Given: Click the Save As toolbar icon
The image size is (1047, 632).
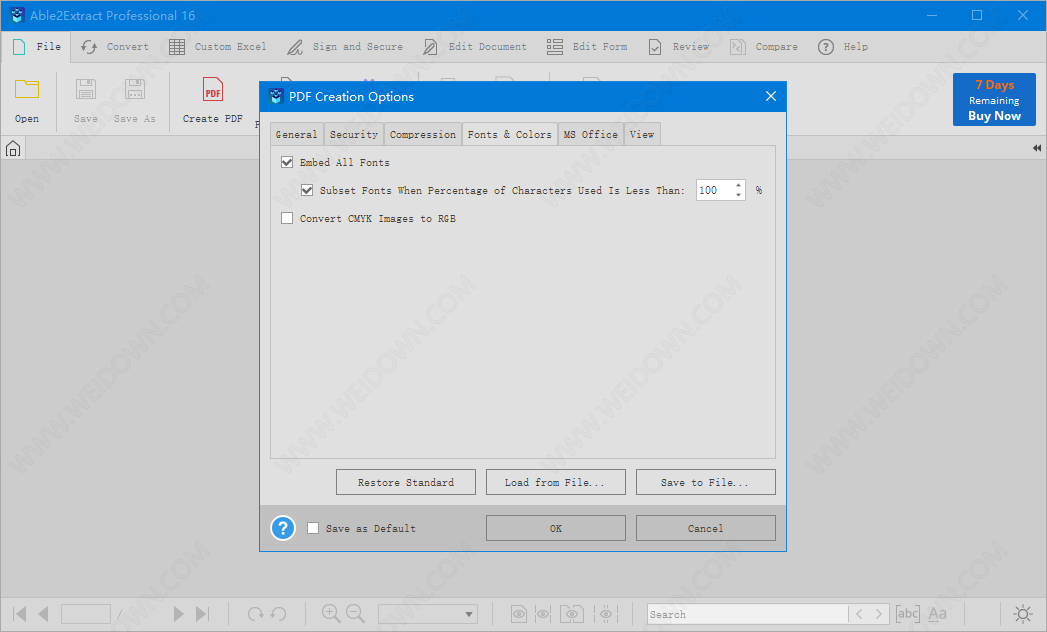Looking at the screenshot, I should (134, 89).
